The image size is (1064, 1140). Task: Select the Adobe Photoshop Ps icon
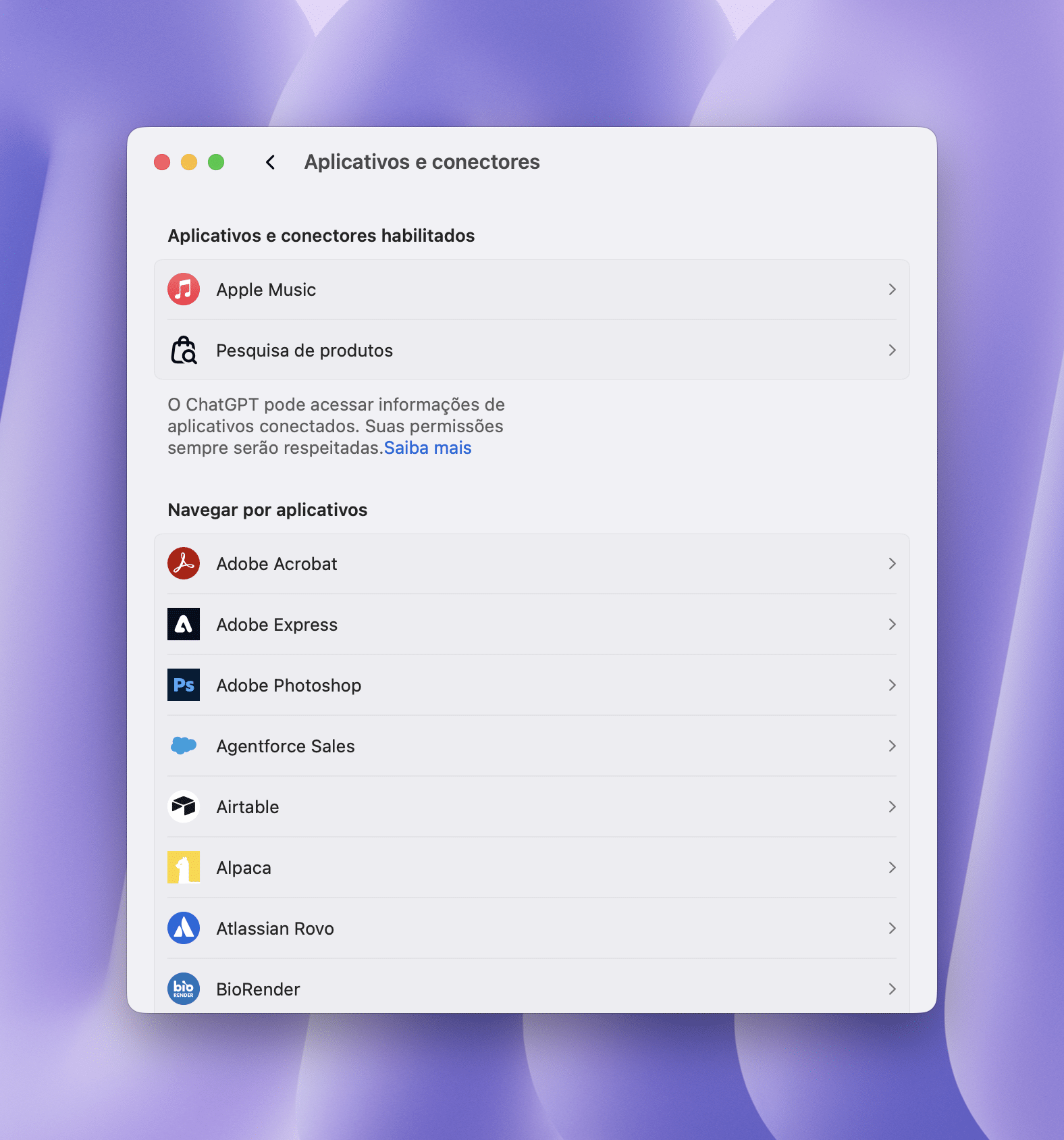click(x=184, y=685)
